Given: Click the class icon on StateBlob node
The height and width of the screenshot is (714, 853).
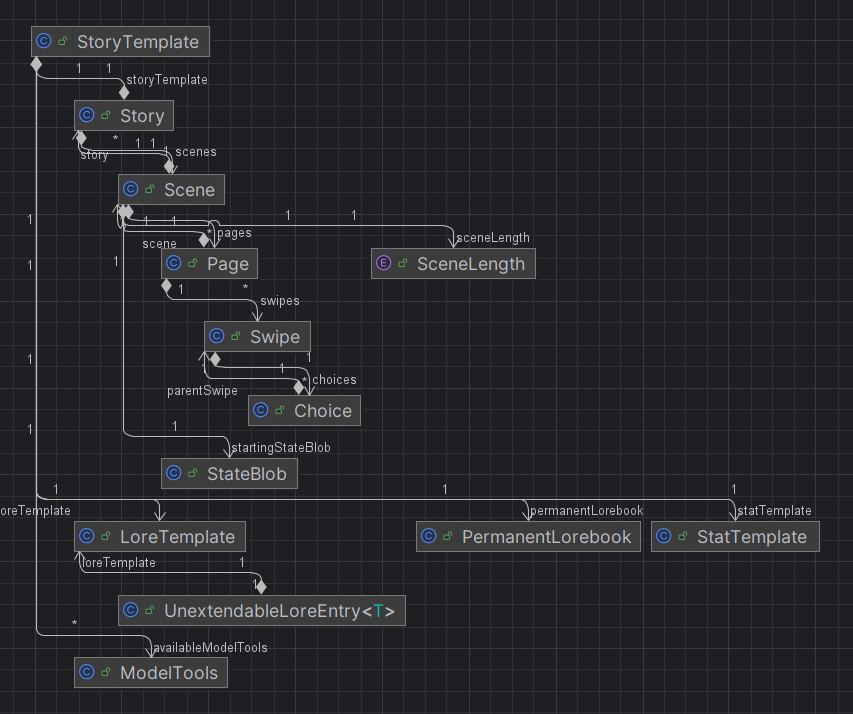Looking at the screenshot, I should 174,473.
